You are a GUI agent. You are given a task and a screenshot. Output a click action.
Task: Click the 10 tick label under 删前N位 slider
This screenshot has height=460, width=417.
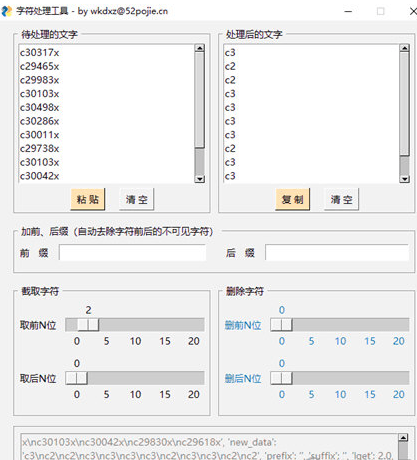point(340,341)
